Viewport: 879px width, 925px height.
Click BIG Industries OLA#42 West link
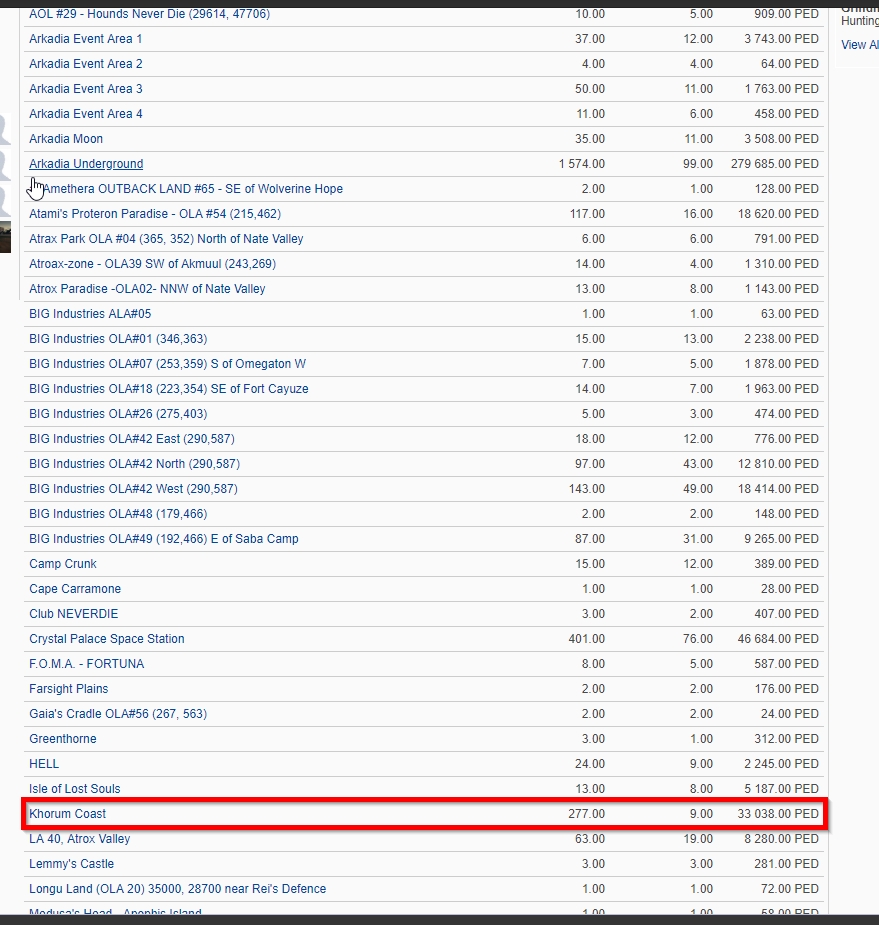tap(133, 489)
